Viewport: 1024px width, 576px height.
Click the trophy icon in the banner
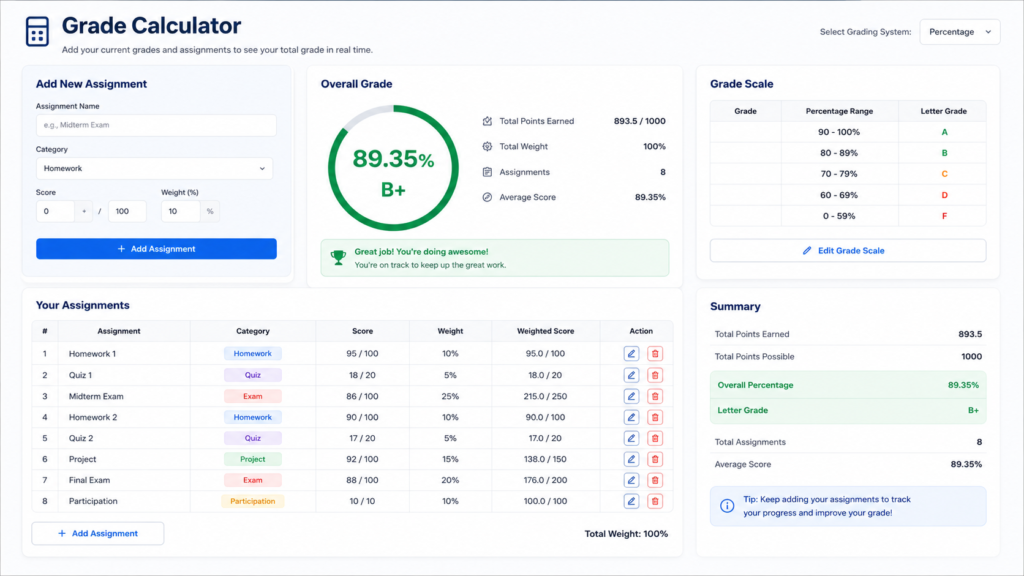(x=338, y=257)
